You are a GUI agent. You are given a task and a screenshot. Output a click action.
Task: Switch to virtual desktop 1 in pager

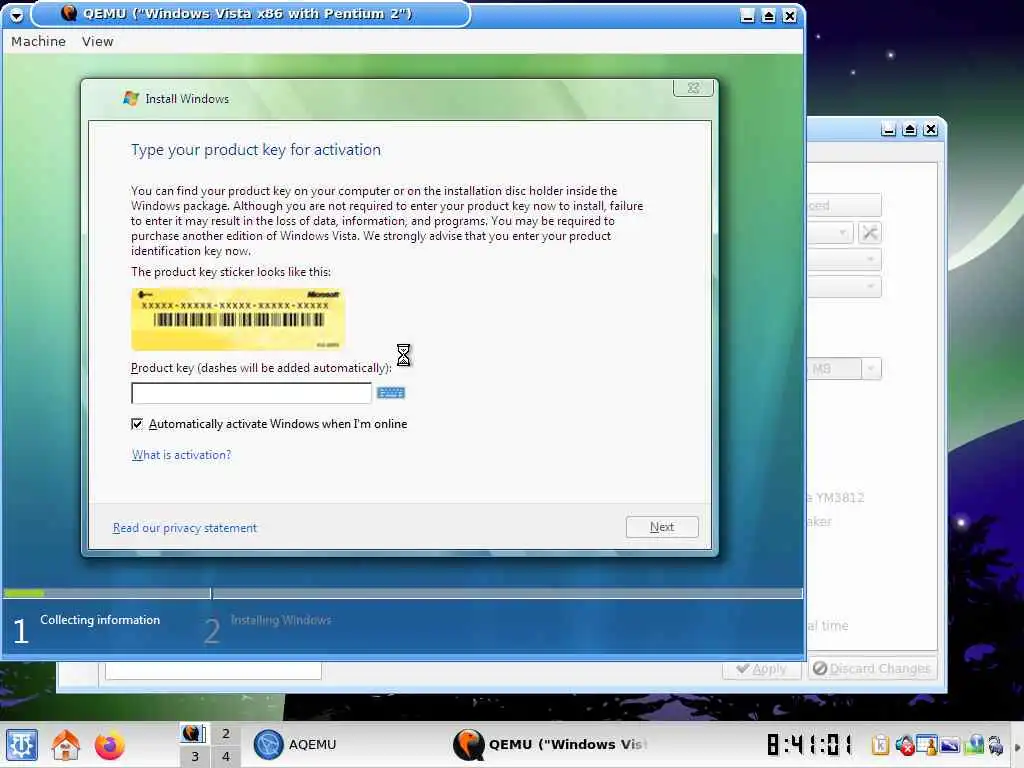click(194, 733)
